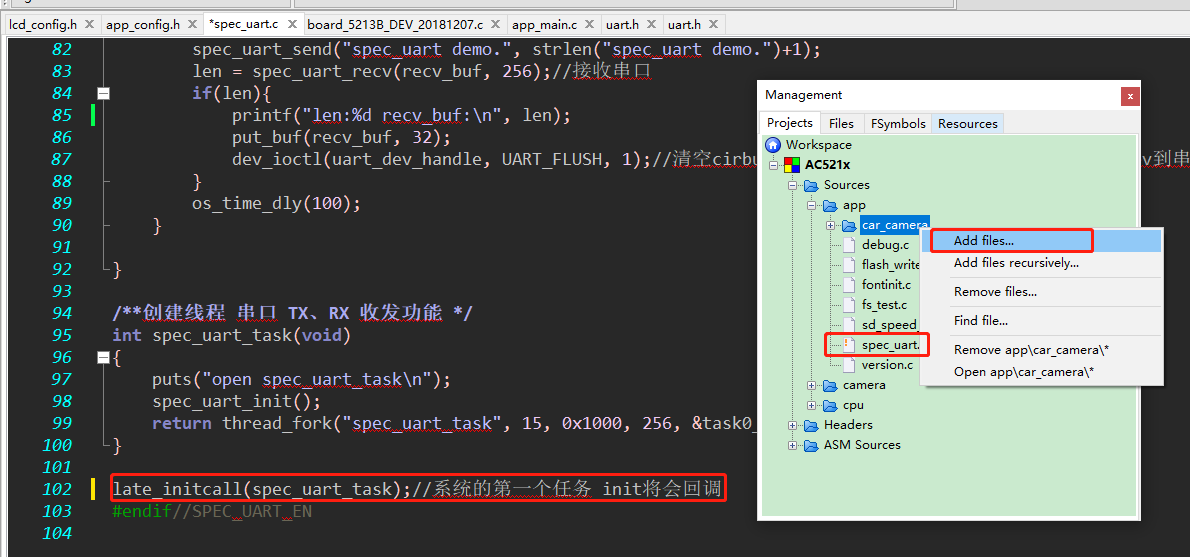The height and width of the screenshot is (557, 1190).
Task: Select the ASM Sources tree label
Action: click(x=862, y=445)
